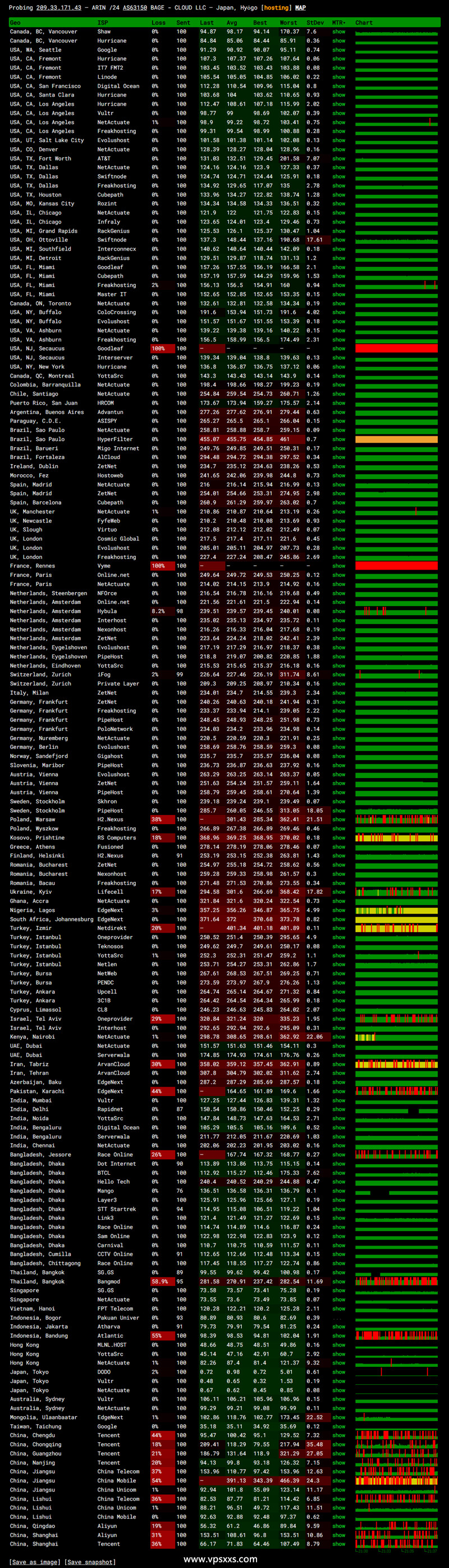Click the Avg column header
Image resolution: width=449 pixels, height=1568 pixels.
232,22
